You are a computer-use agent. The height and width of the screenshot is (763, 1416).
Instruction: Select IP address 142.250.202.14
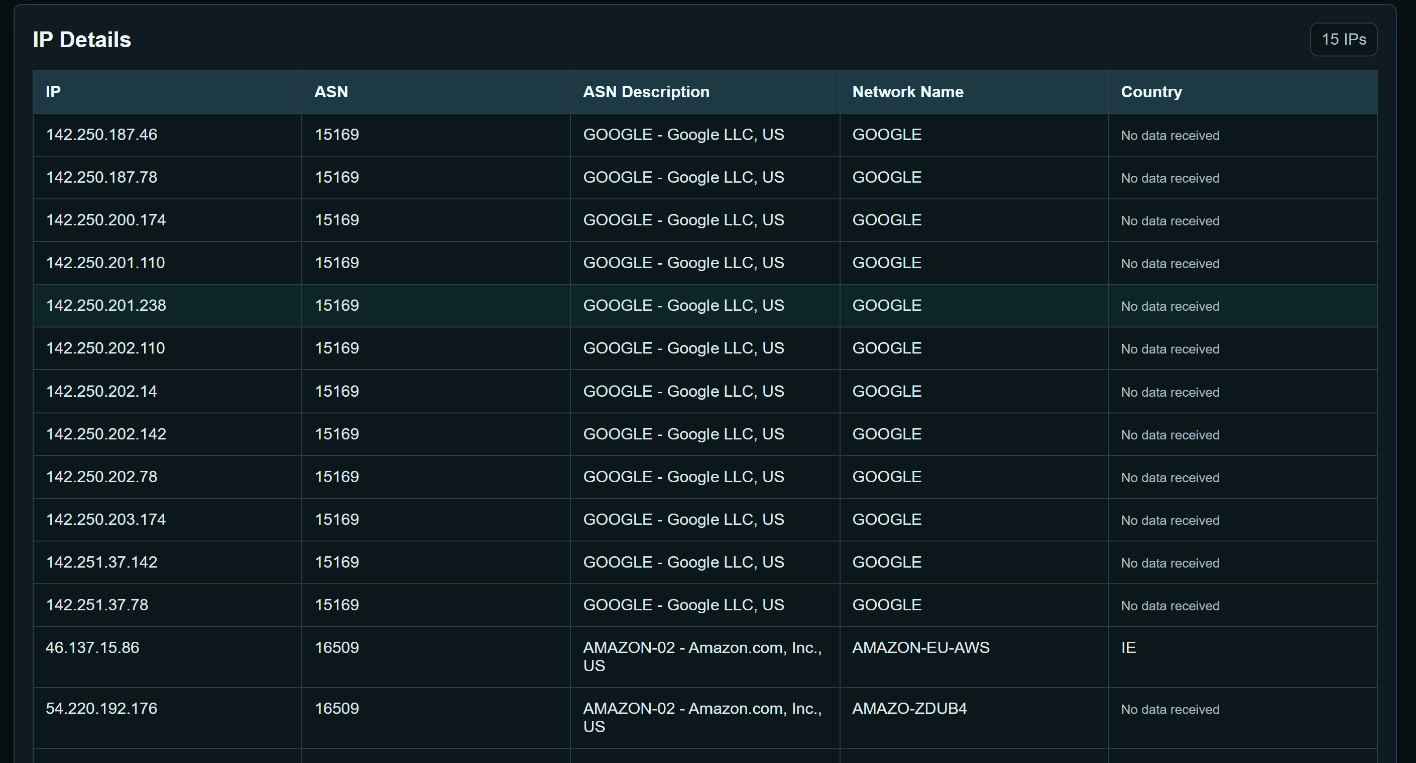tap(101, 392)
